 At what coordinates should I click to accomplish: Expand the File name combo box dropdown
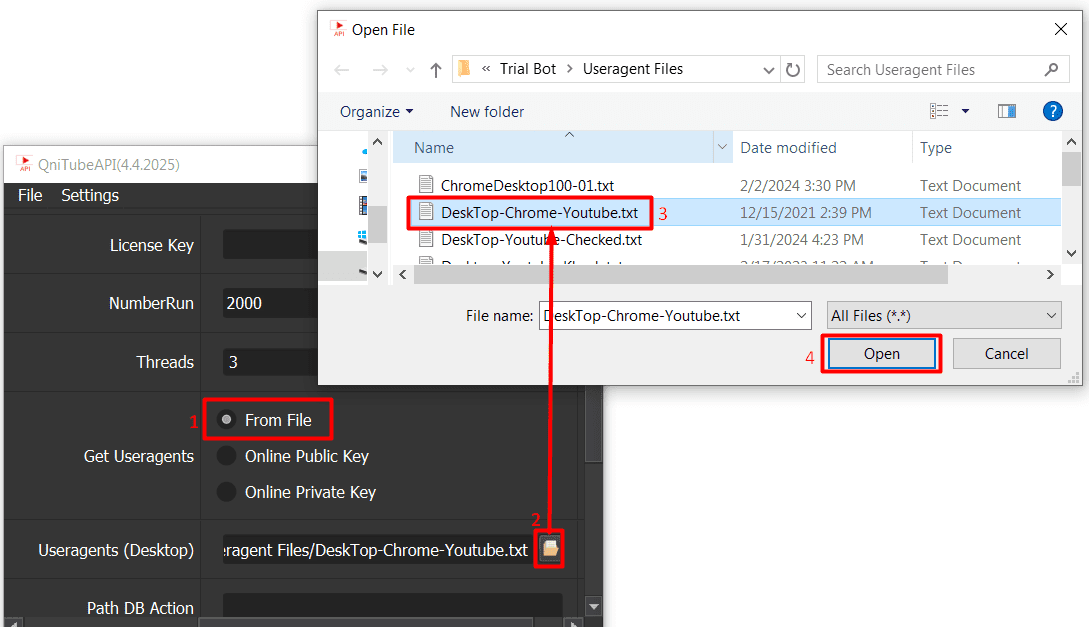pos(801,316)
